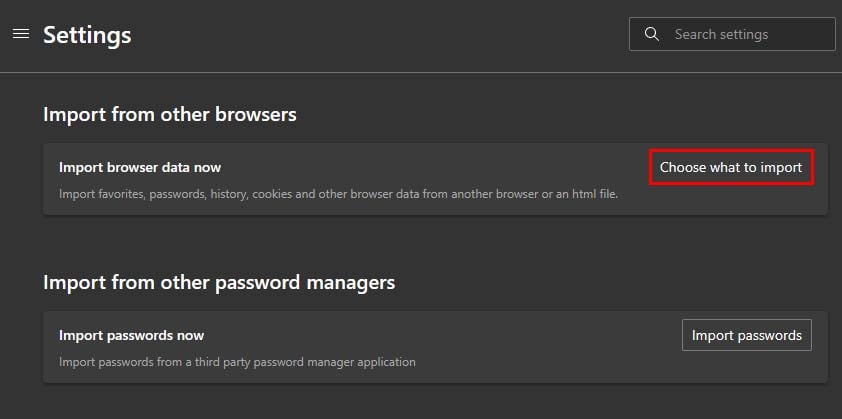842x419 pixels.
Task: Click the Import passwords now label
Action: (131, 335)
